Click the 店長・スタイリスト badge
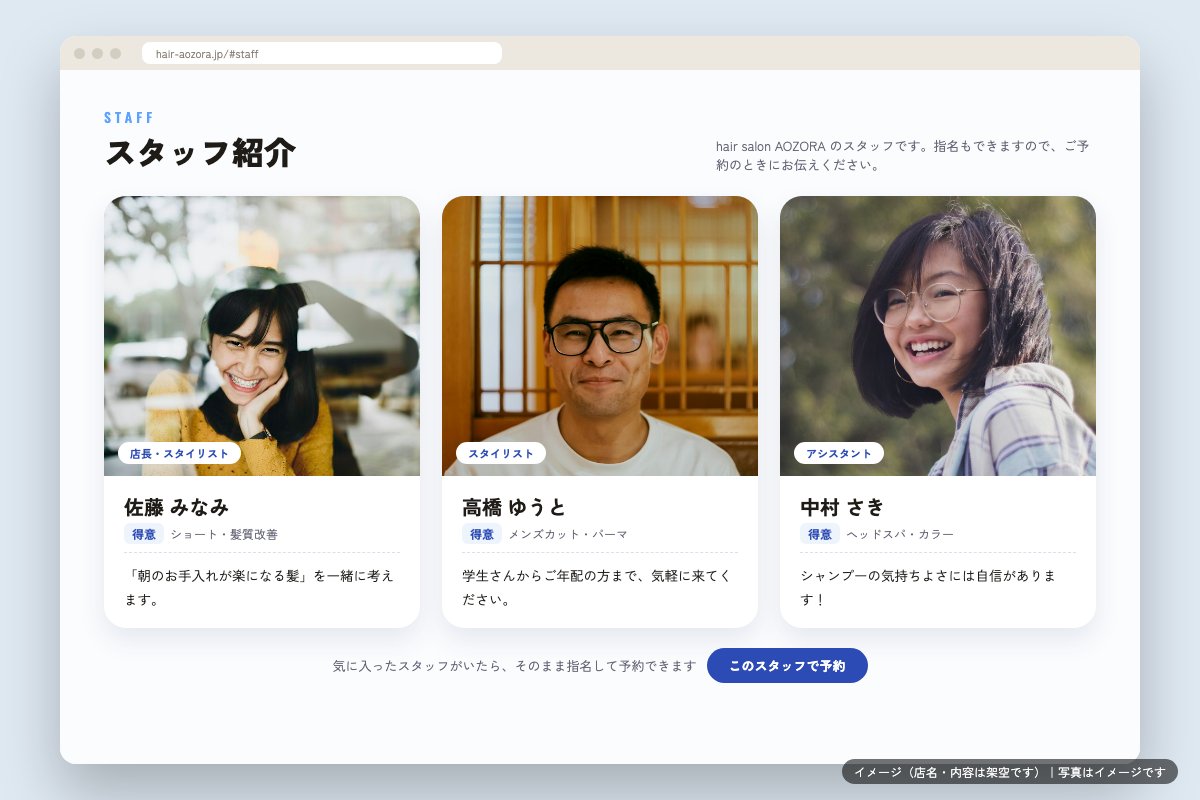 coord(179,453)
